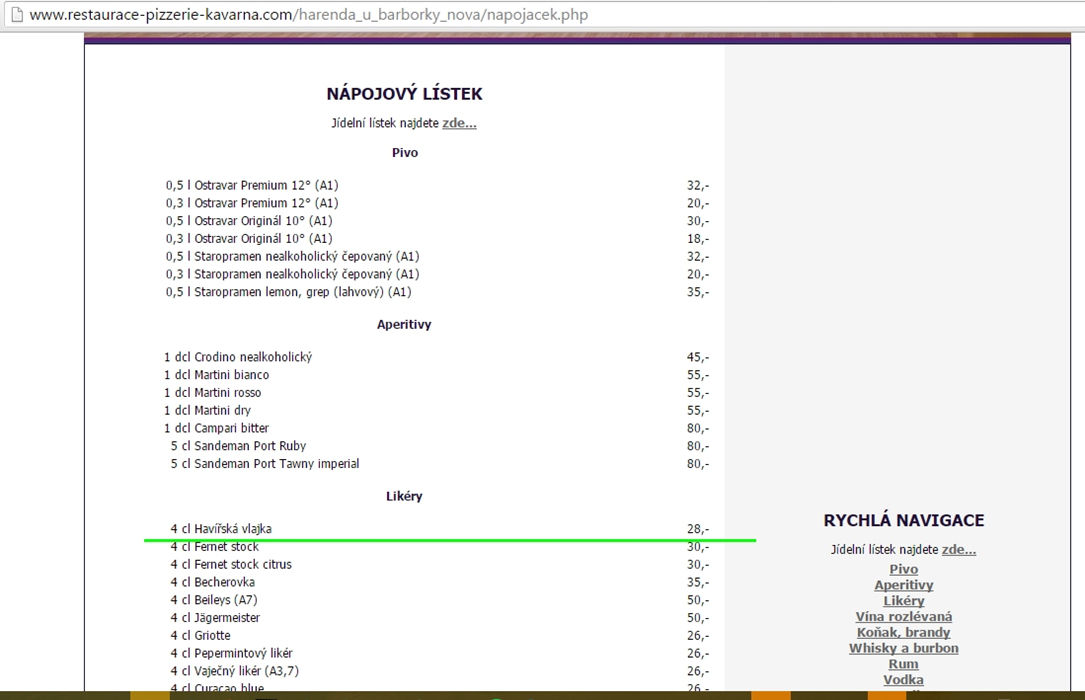
Task: Open Rum navigation link
Action: pyautogui.click(x=904, y=664)
